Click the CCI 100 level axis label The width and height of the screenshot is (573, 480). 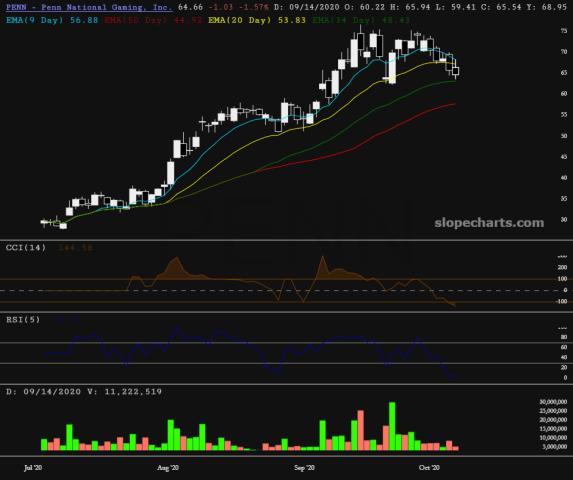[562, 279]
